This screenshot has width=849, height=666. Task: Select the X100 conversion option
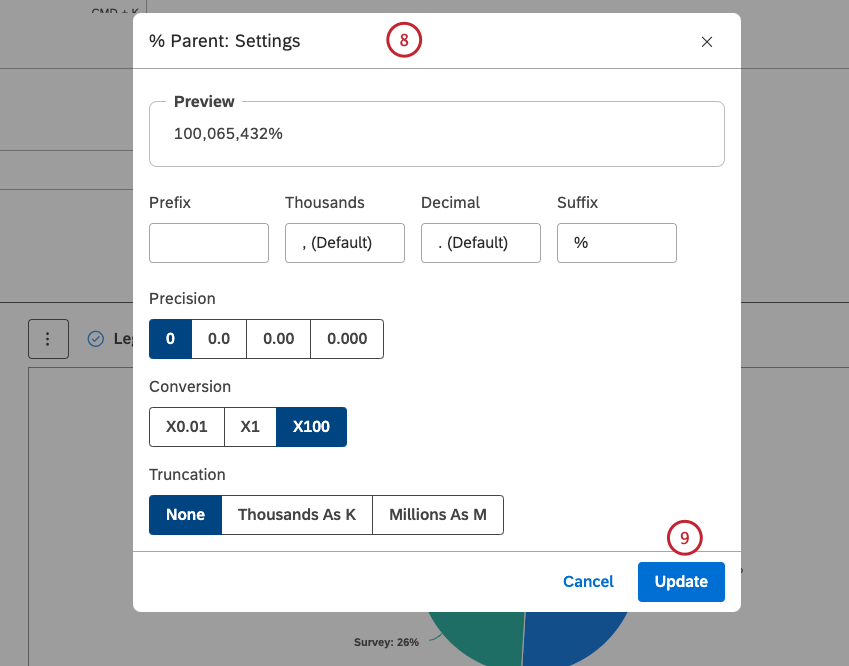tap(313, 427)
